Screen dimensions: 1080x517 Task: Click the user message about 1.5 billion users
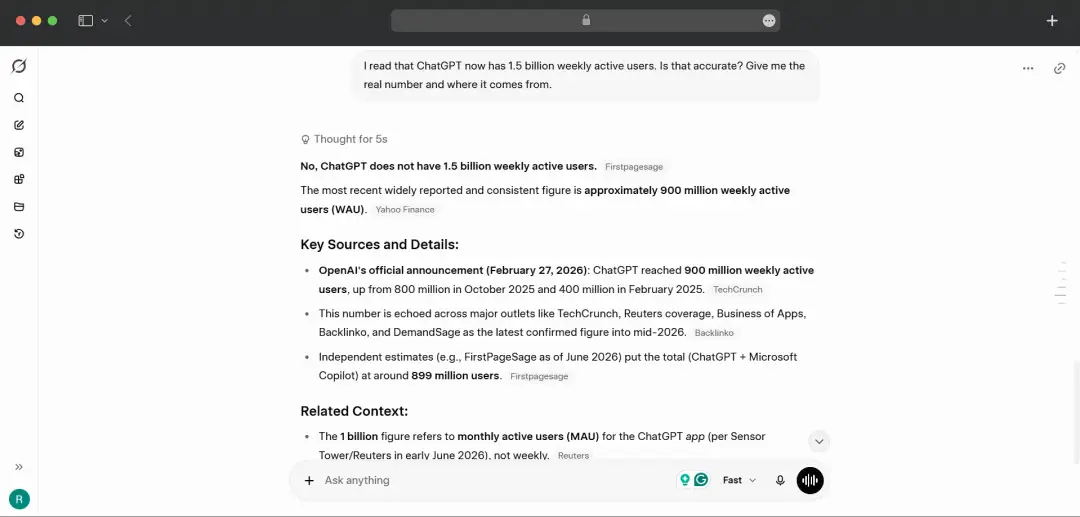[586, 76]
